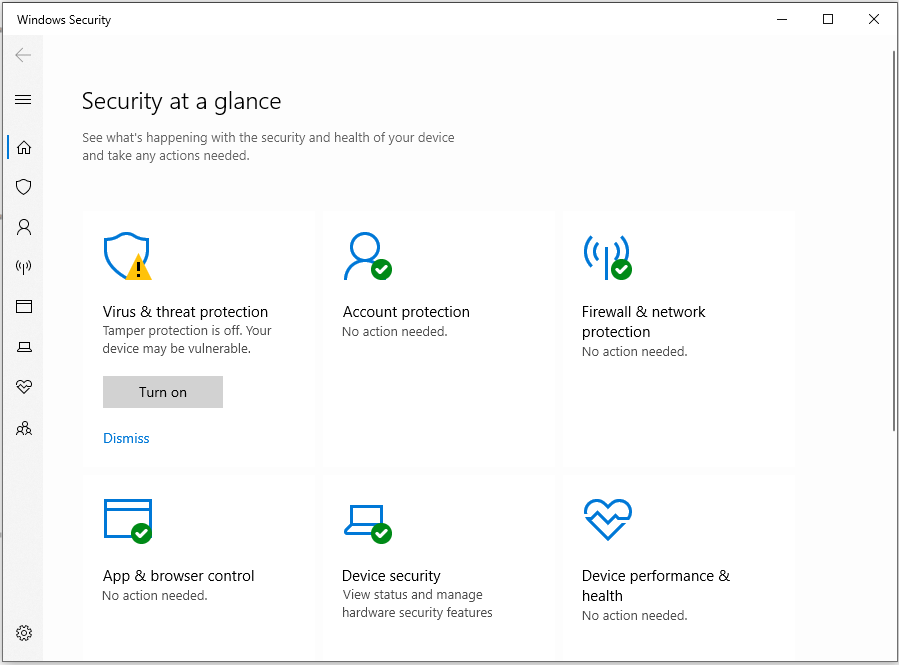Open the Virus & threat protection tile

186,311
